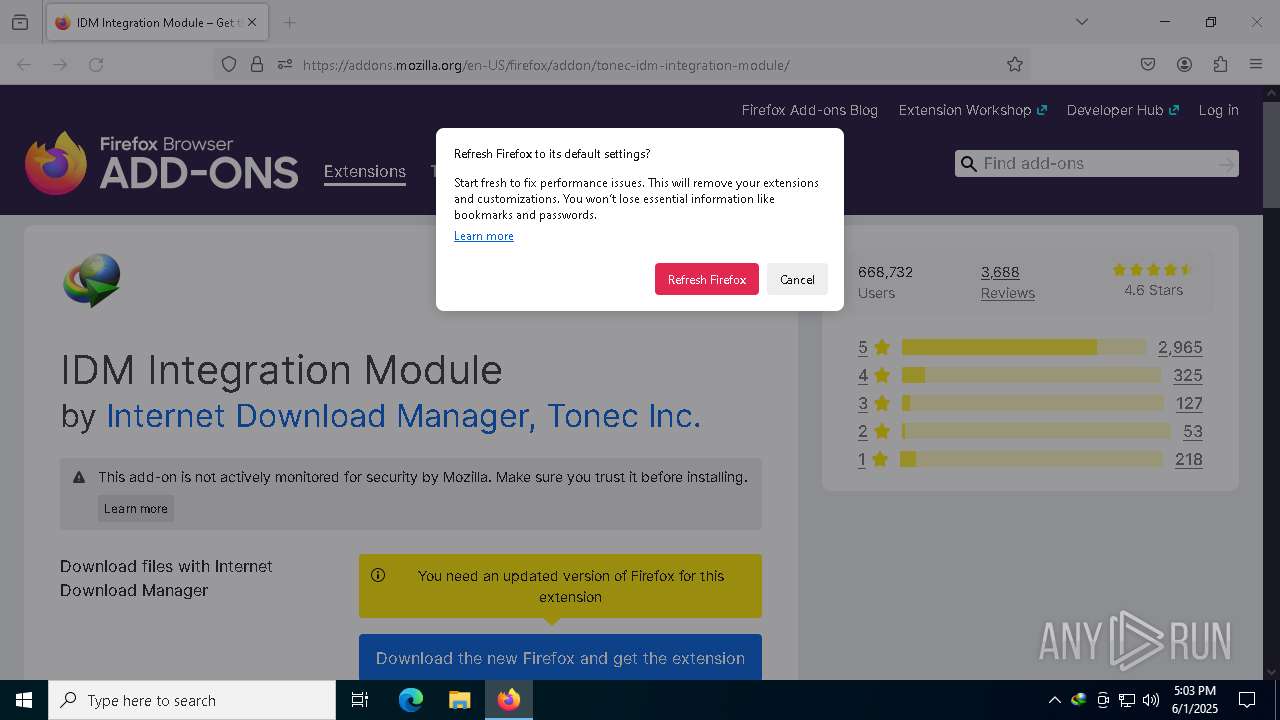Click the Firefox Browser Add-ons logo
Screen dimensions: 1280x720
pyautogui.click(x=162, y=163)
